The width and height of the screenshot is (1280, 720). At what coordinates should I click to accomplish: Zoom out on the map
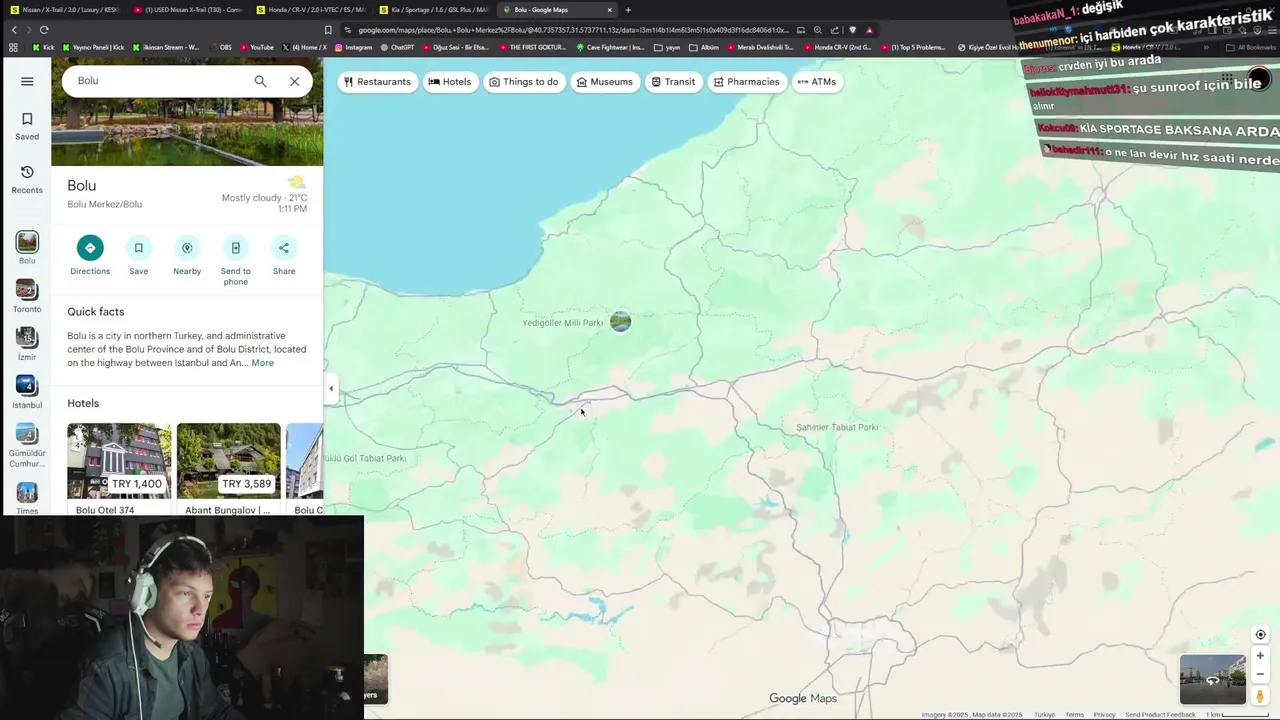click(1260, 674)
